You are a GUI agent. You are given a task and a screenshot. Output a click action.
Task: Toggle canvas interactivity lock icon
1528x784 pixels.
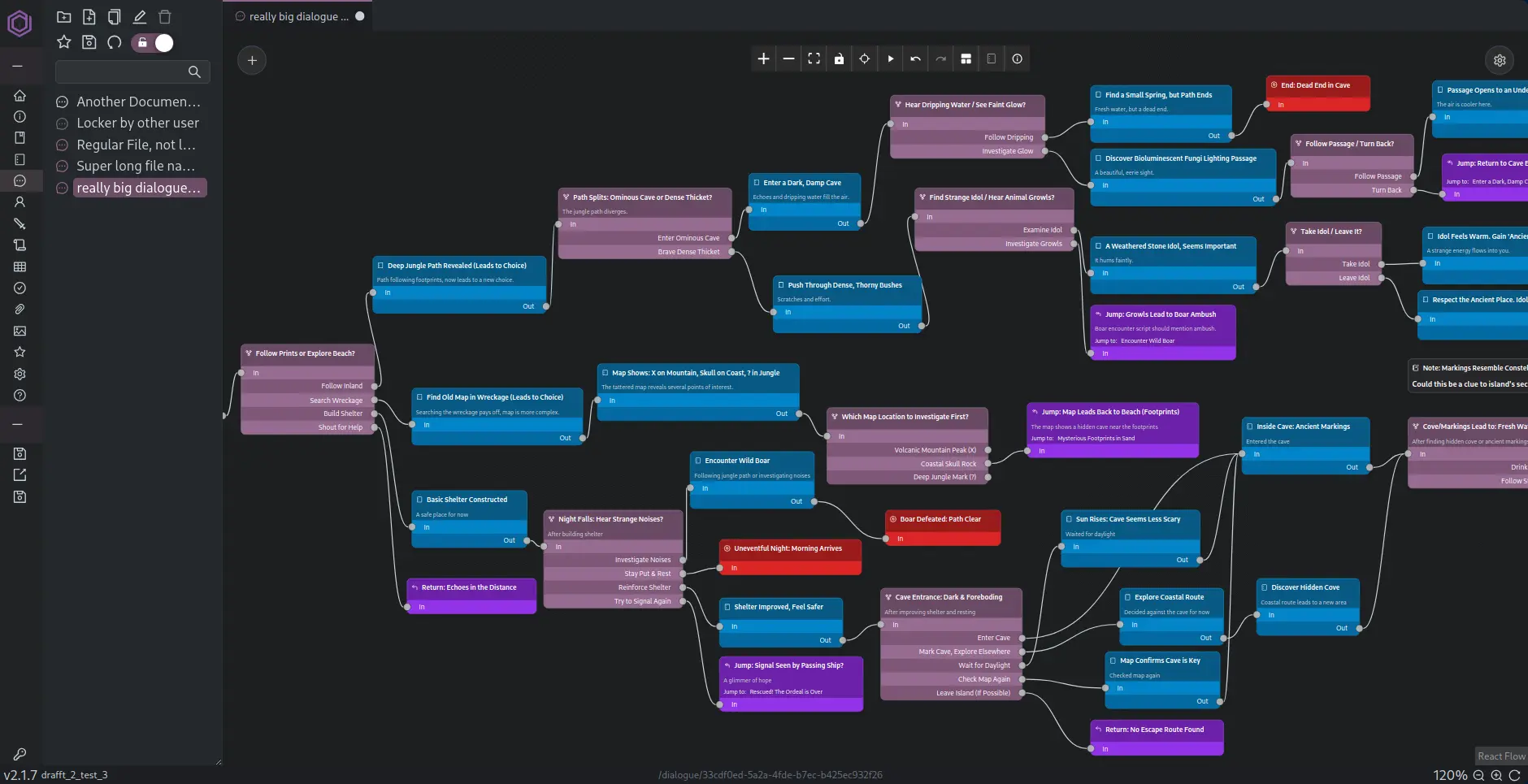pos(839,58)
